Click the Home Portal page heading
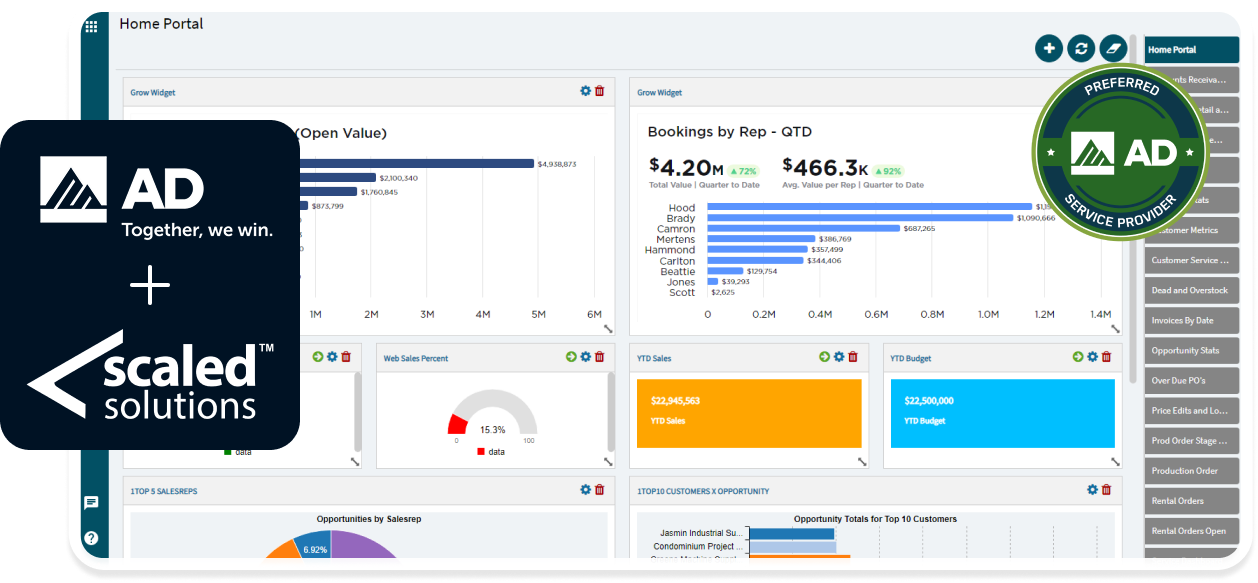1258x583 pixels. (161, 23)
